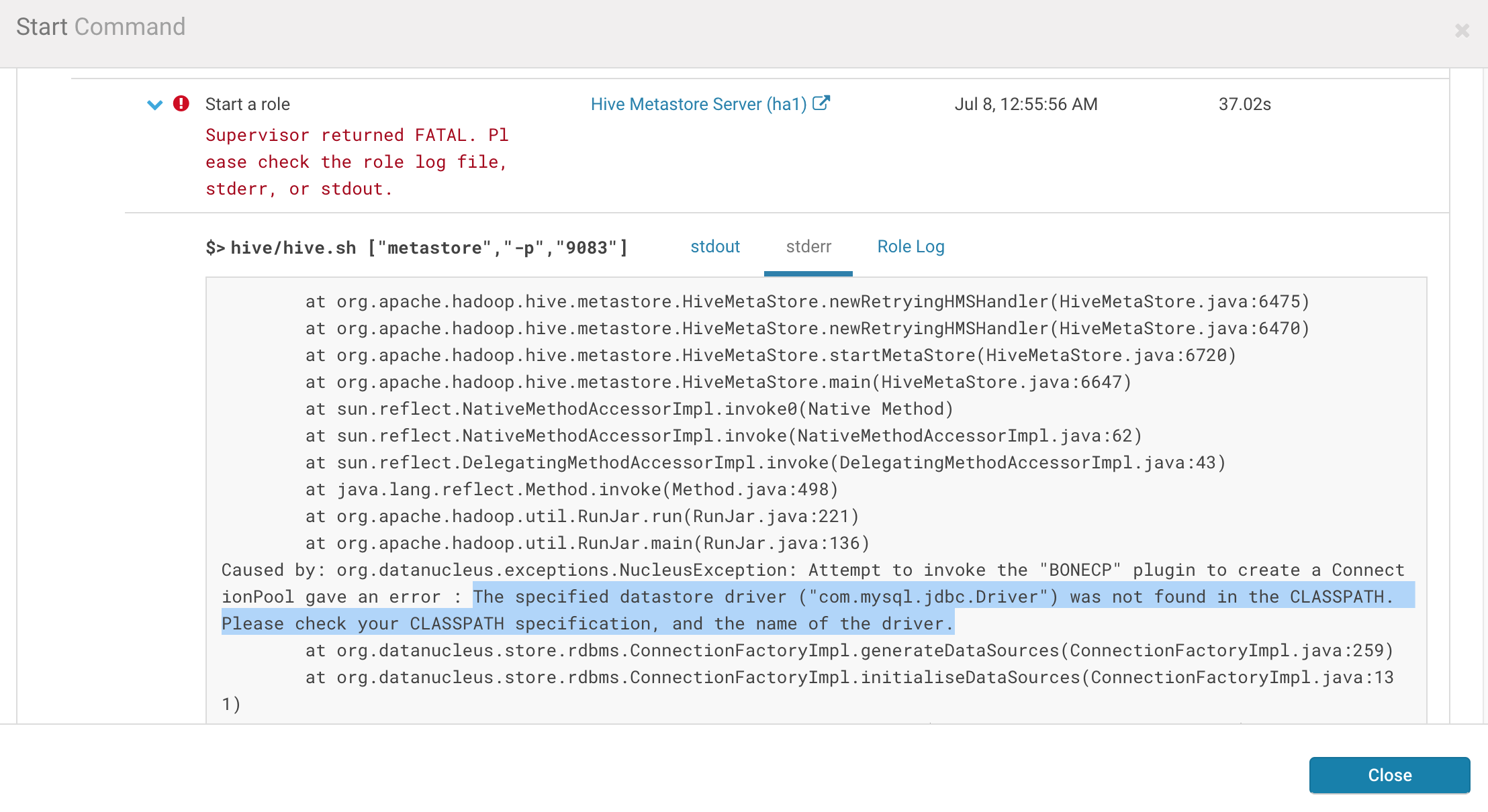Image resolution: width=1488 pixels, height=812 pixels.
Task: Click the NativeMethodAccessorImpl.java:62 stack trace line
Action: 724,436
